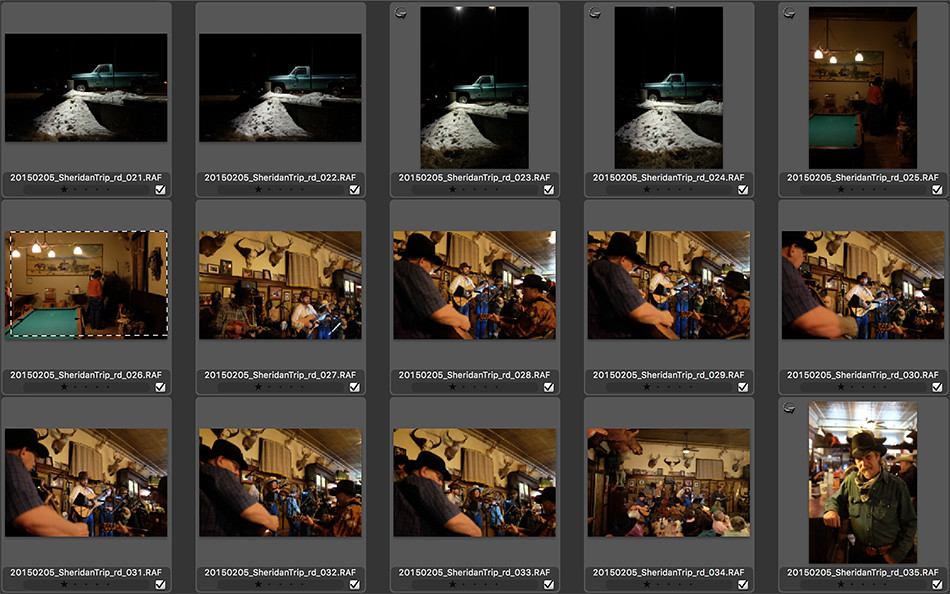Click the rating star under SheridanTrip_rd_022.RAF
950x594 pixels.
pos(258,190)
